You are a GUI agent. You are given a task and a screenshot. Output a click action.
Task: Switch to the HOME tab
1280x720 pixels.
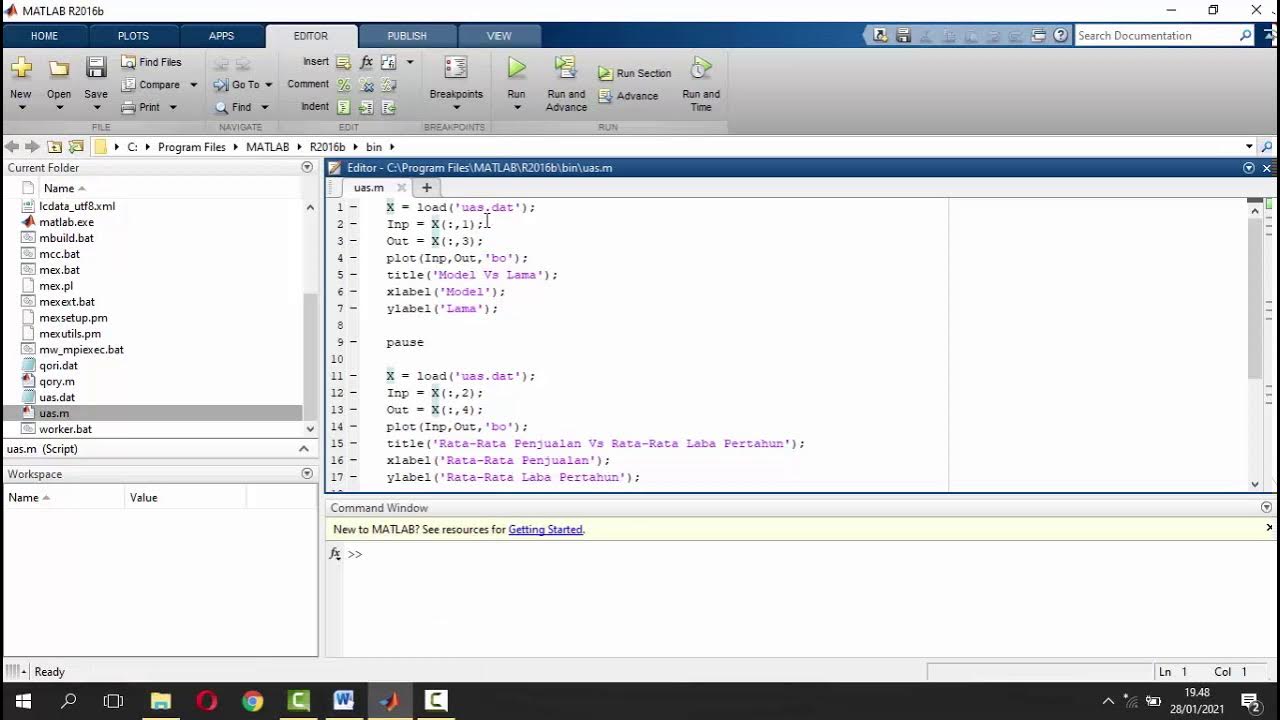pyautogui.click(x=44, y=36)
